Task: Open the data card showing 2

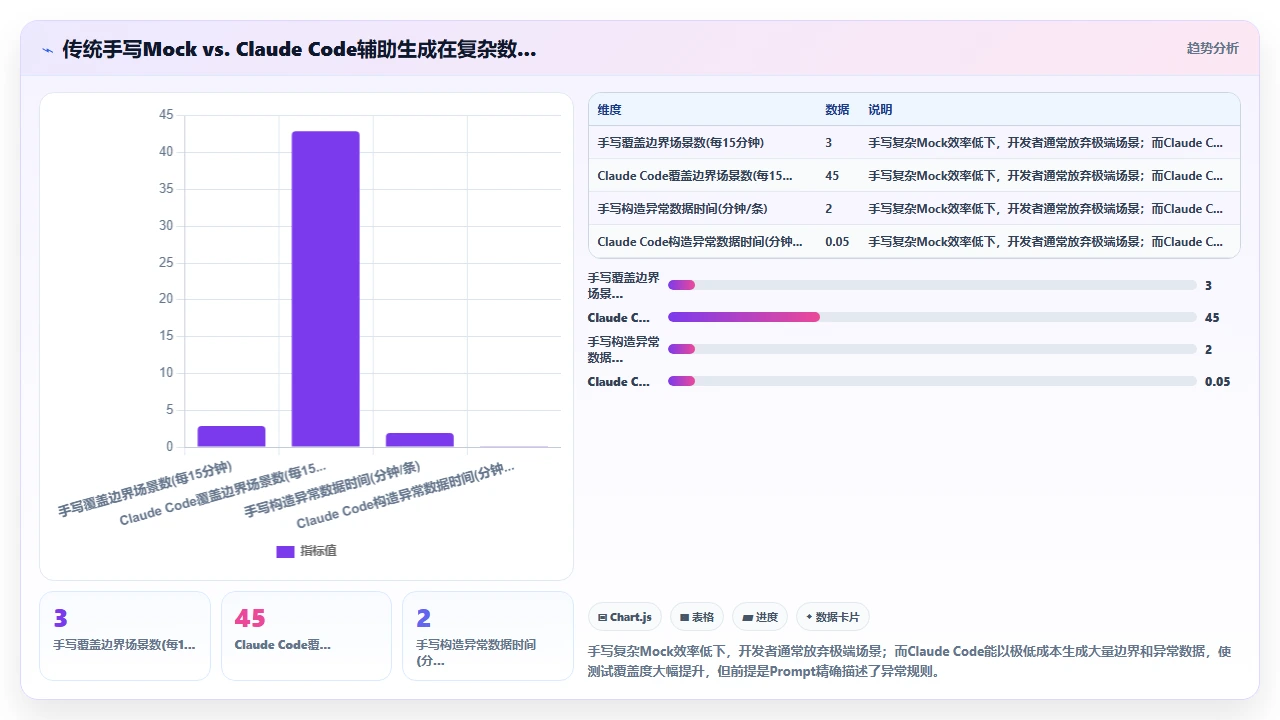Action: point(488,636)
